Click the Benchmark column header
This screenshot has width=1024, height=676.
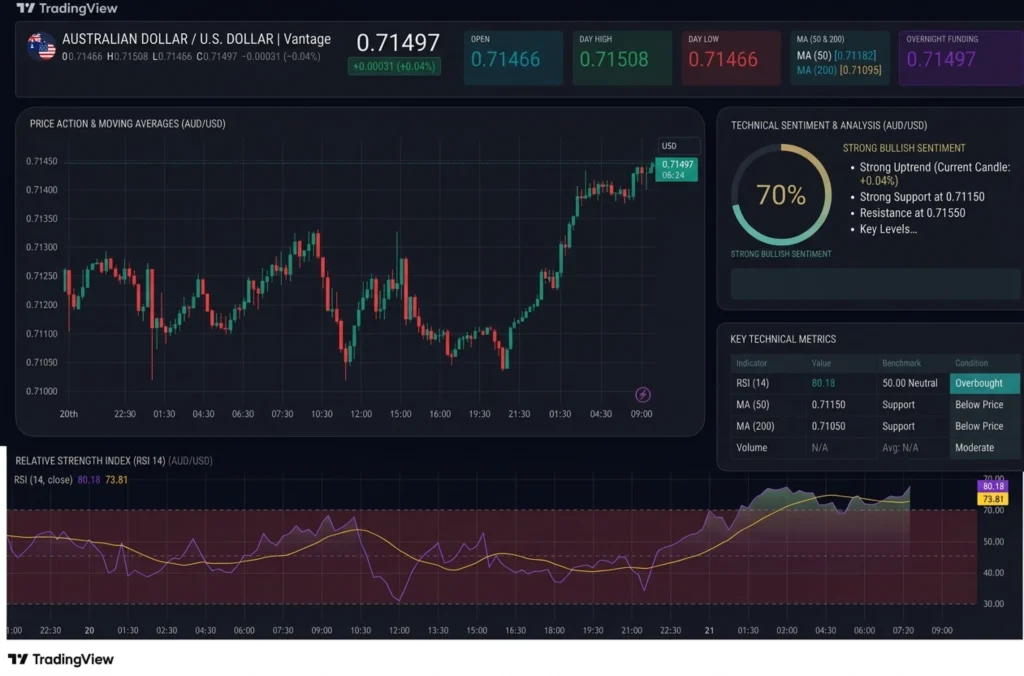point(901,363)
